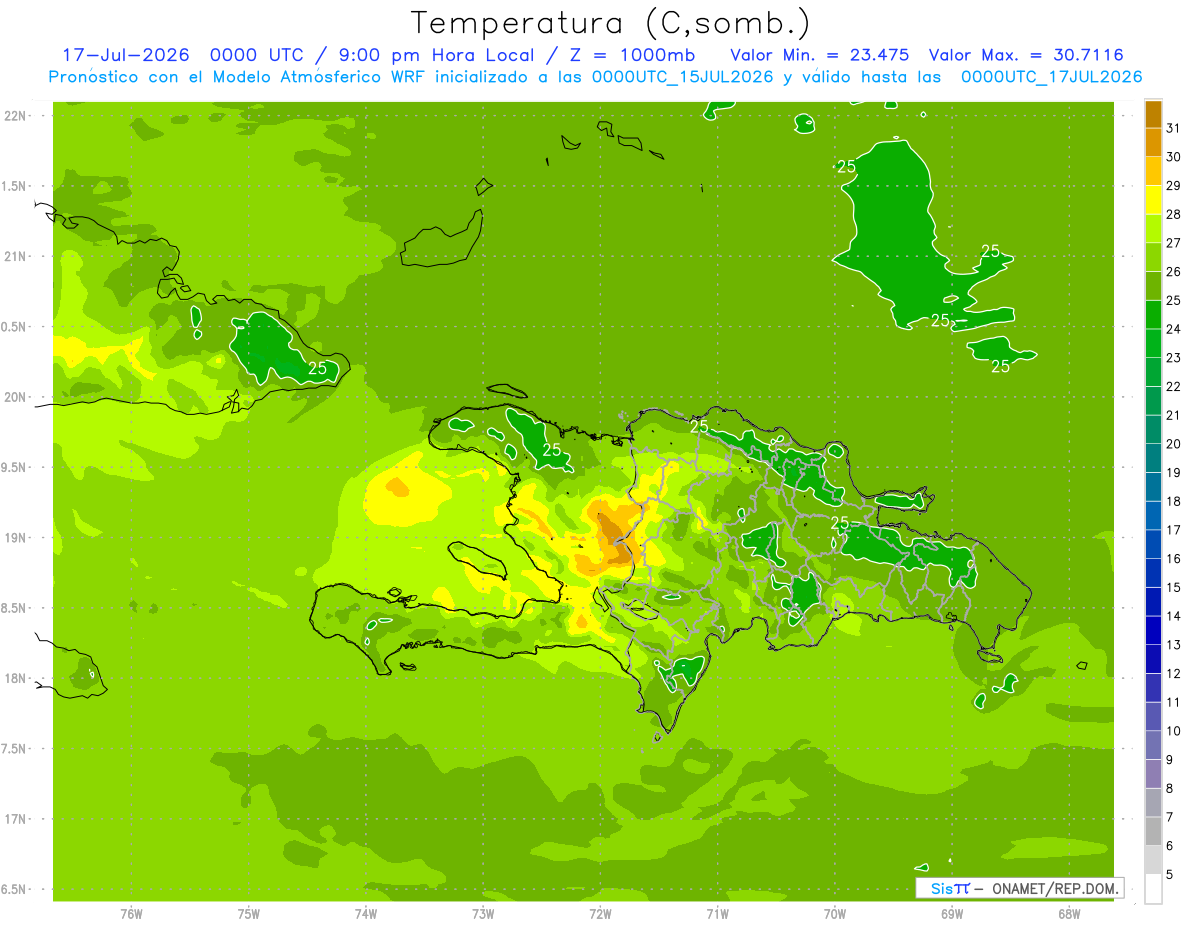The image size is (1200, 927).
Task: Click the '72W' longitude axis label
Action: [x=600, y=913]
